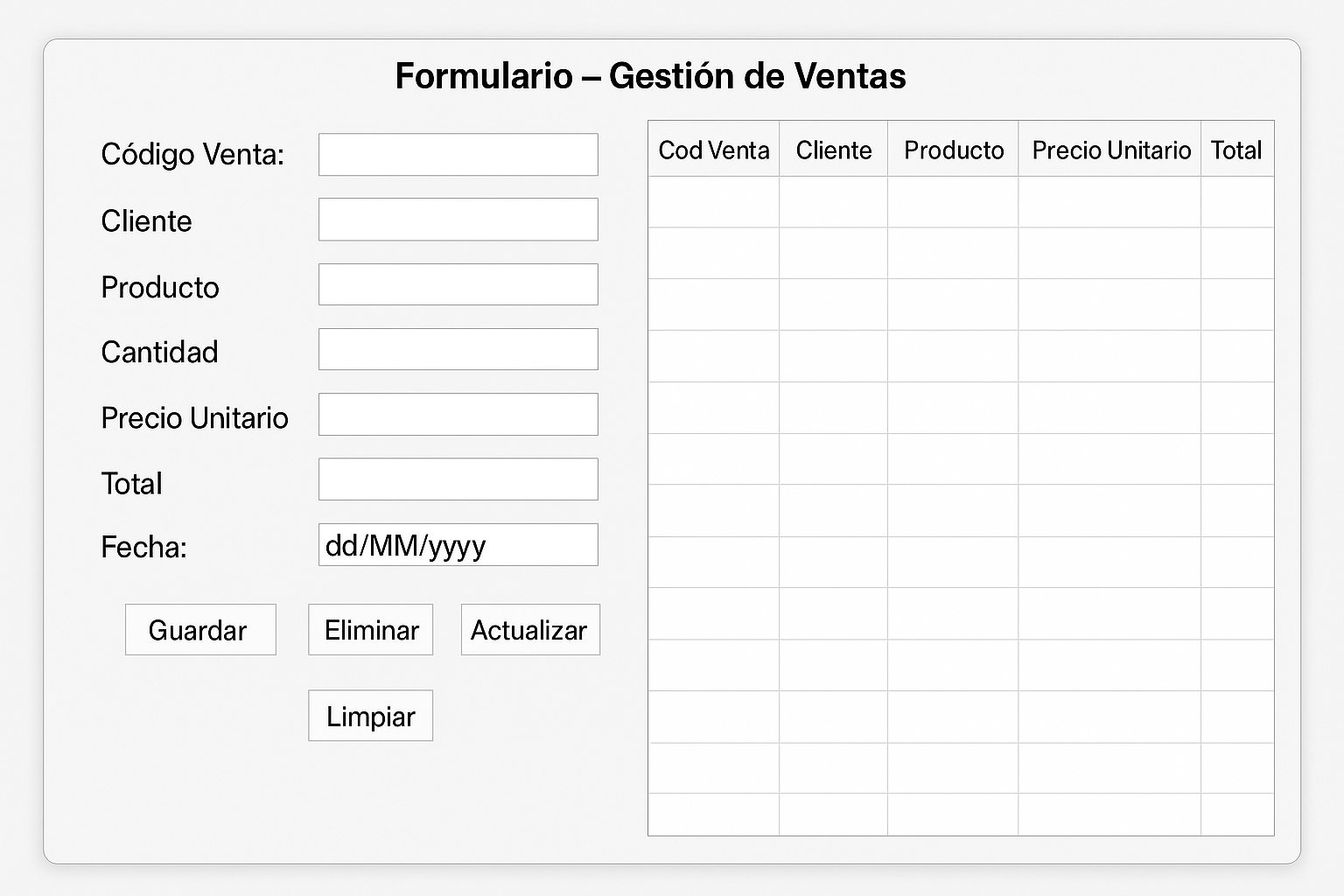Click the Total column header in table
This screenshot has width=1344, height=896.
click(x=1236, y=150)
